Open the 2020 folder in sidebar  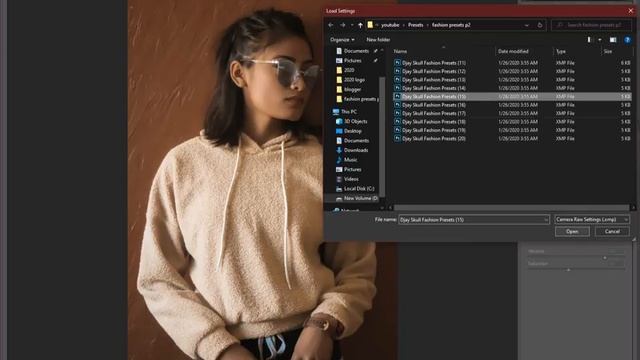[x=349, y=70]
